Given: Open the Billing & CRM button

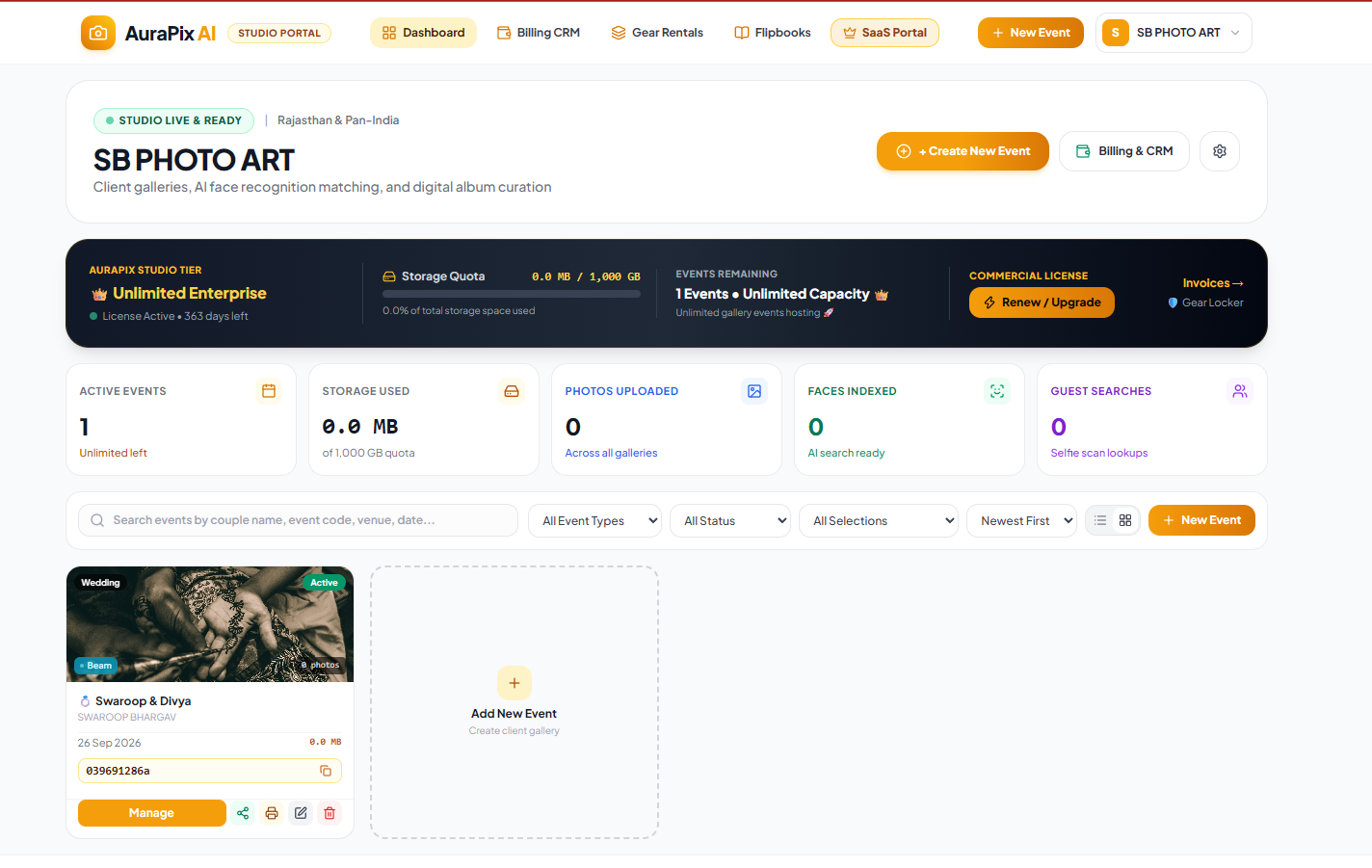Looking at the screenshot, I should point(1124,151).
